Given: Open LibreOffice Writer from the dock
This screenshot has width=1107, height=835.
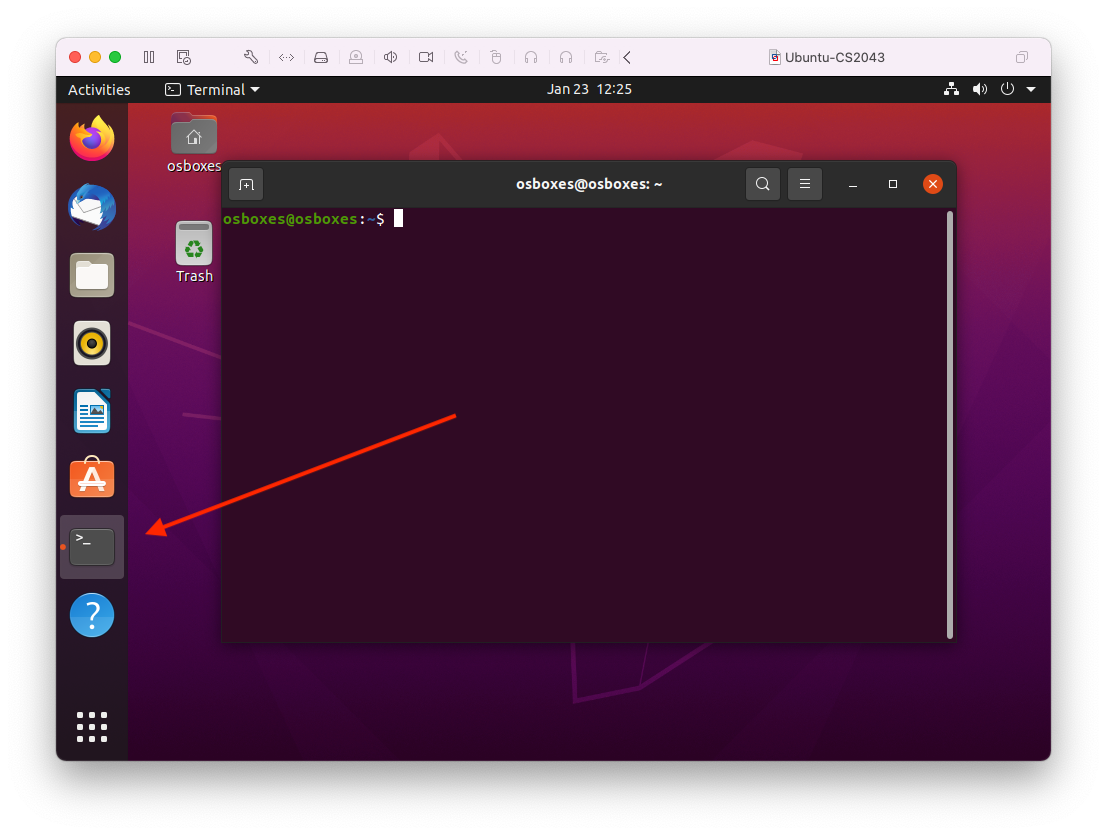Looking at the screenshot, I should (x=92, y=411).
